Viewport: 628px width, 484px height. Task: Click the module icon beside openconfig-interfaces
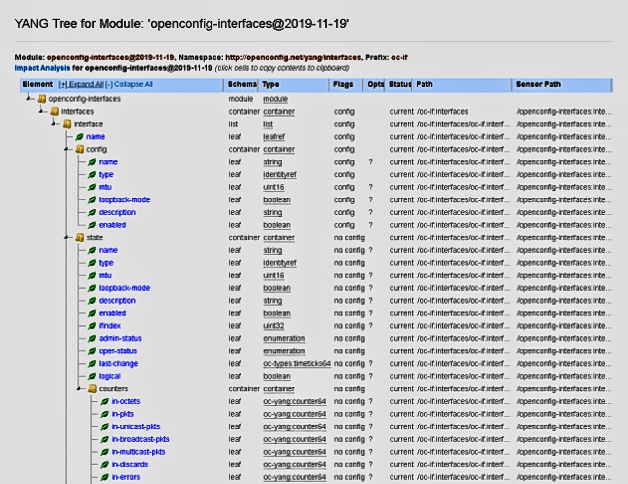point(41,99)
